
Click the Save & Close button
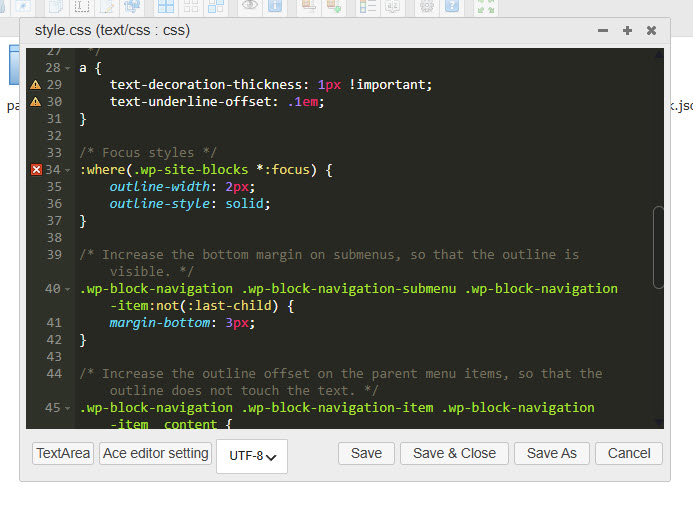click(x=454, y=454)
